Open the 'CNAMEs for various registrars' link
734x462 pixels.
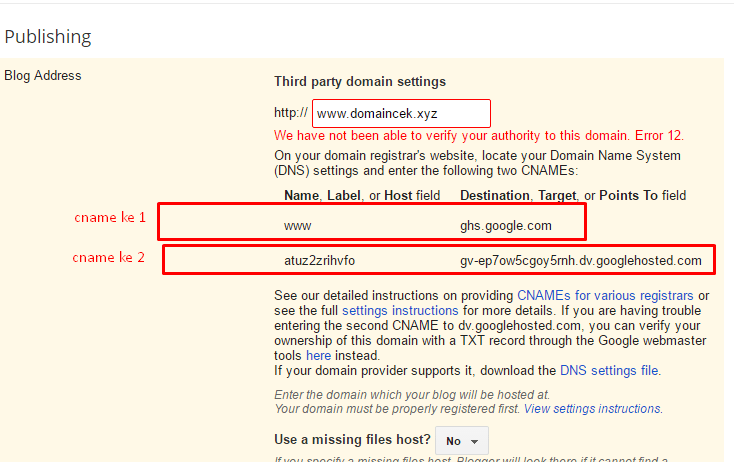coord(606,296)
